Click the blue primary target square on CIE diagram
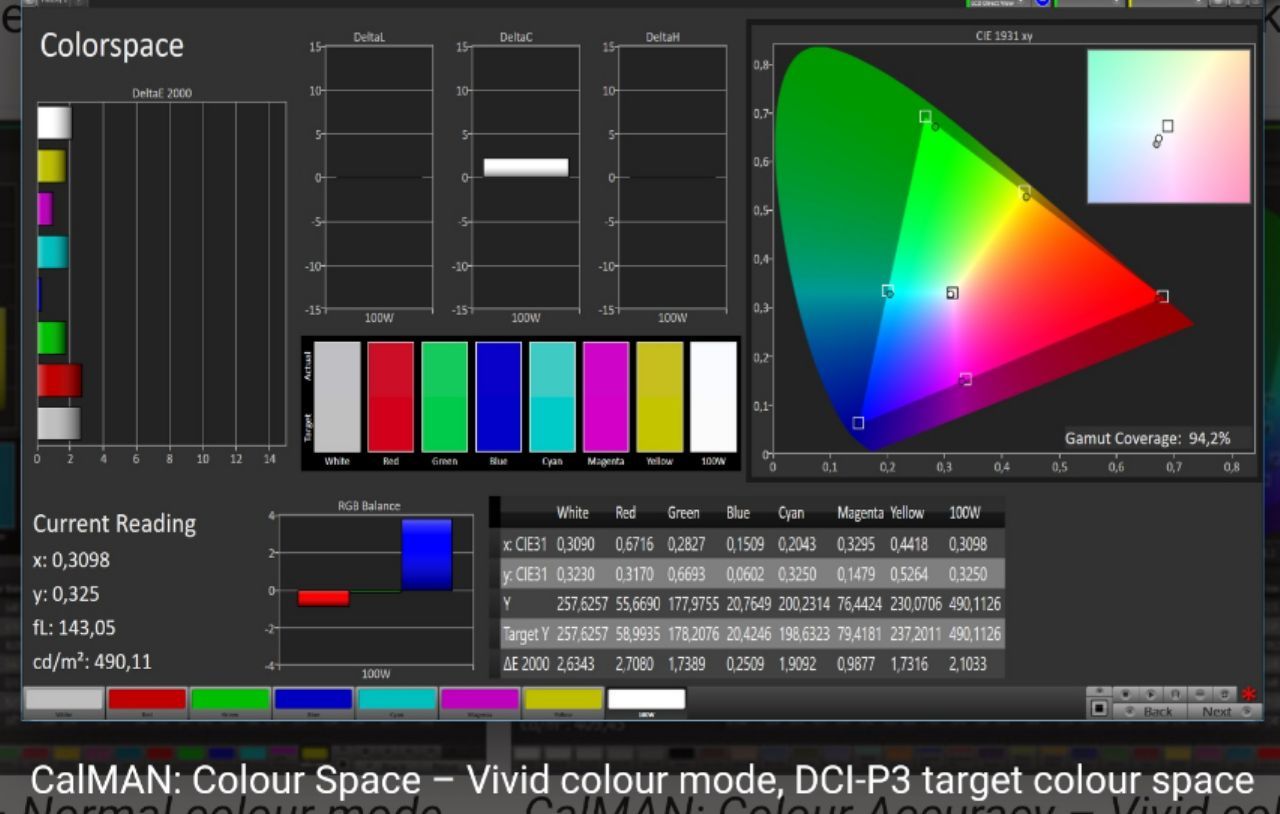 pyautogui.click(x=858, y=423)
